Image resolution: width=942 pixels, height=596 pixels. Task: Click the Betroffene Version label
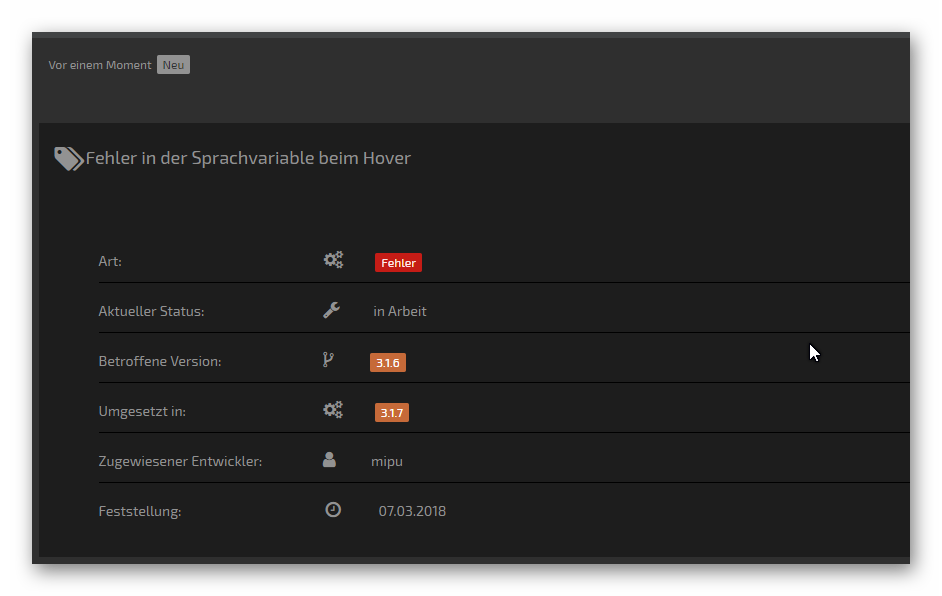(x=160, y=361)
